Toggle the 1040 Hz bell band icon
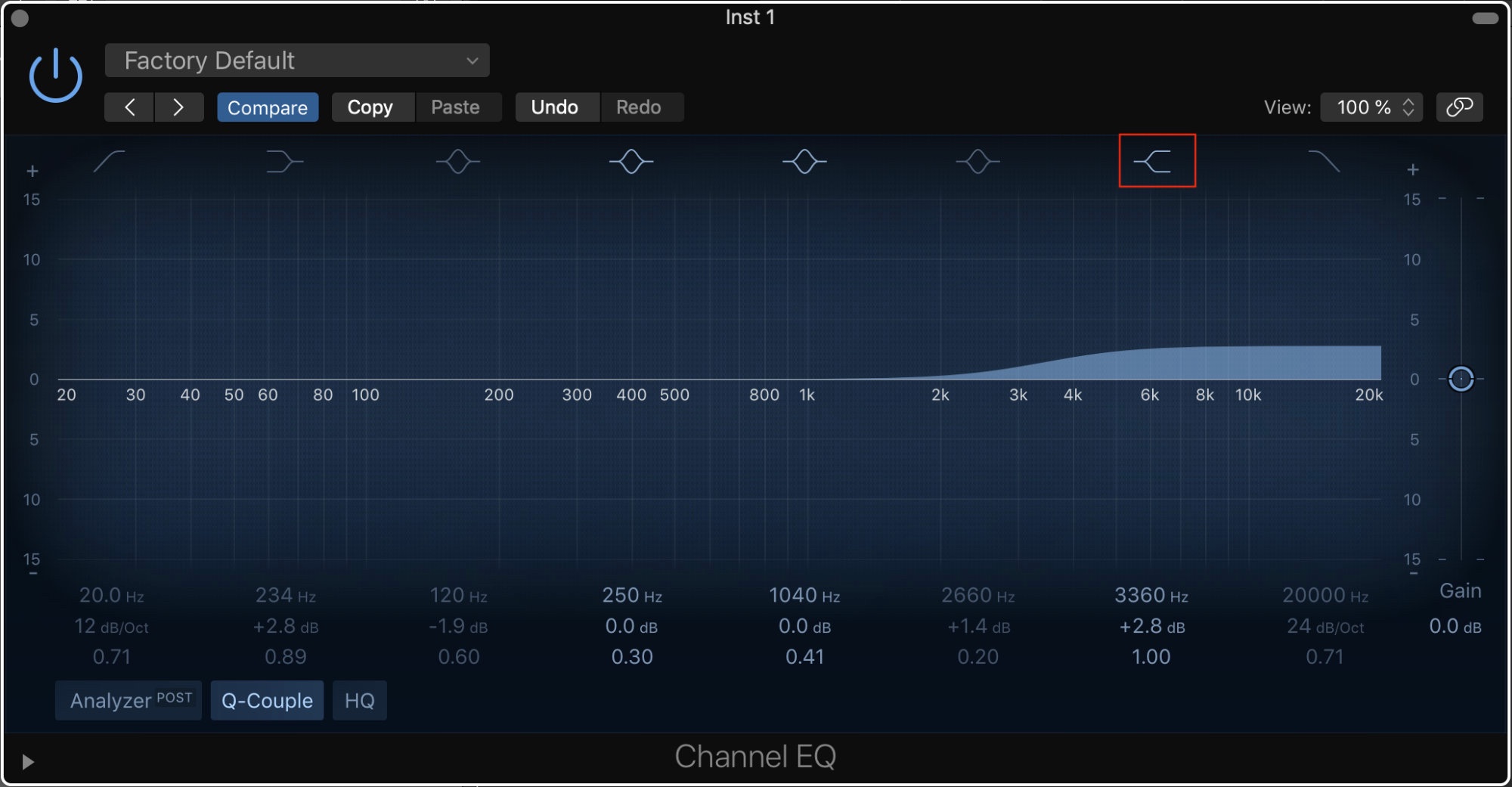 click(x=804, y=161)
